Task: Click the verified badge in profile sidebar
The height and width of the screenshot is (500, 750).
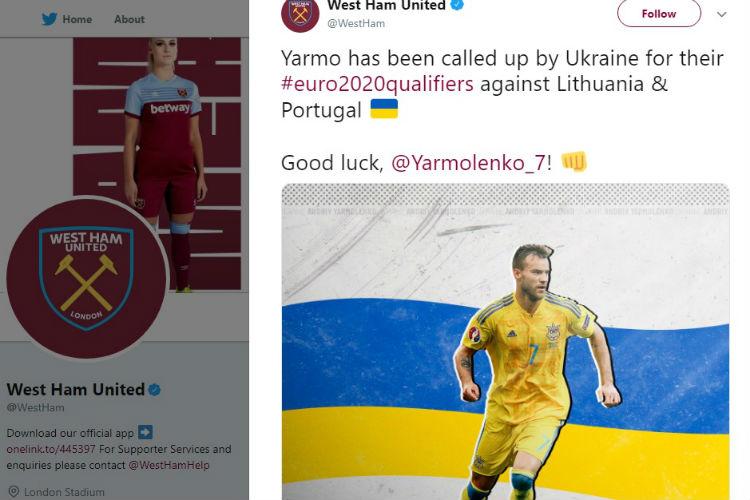Action: pyautogui.click(x=154, y=389)
